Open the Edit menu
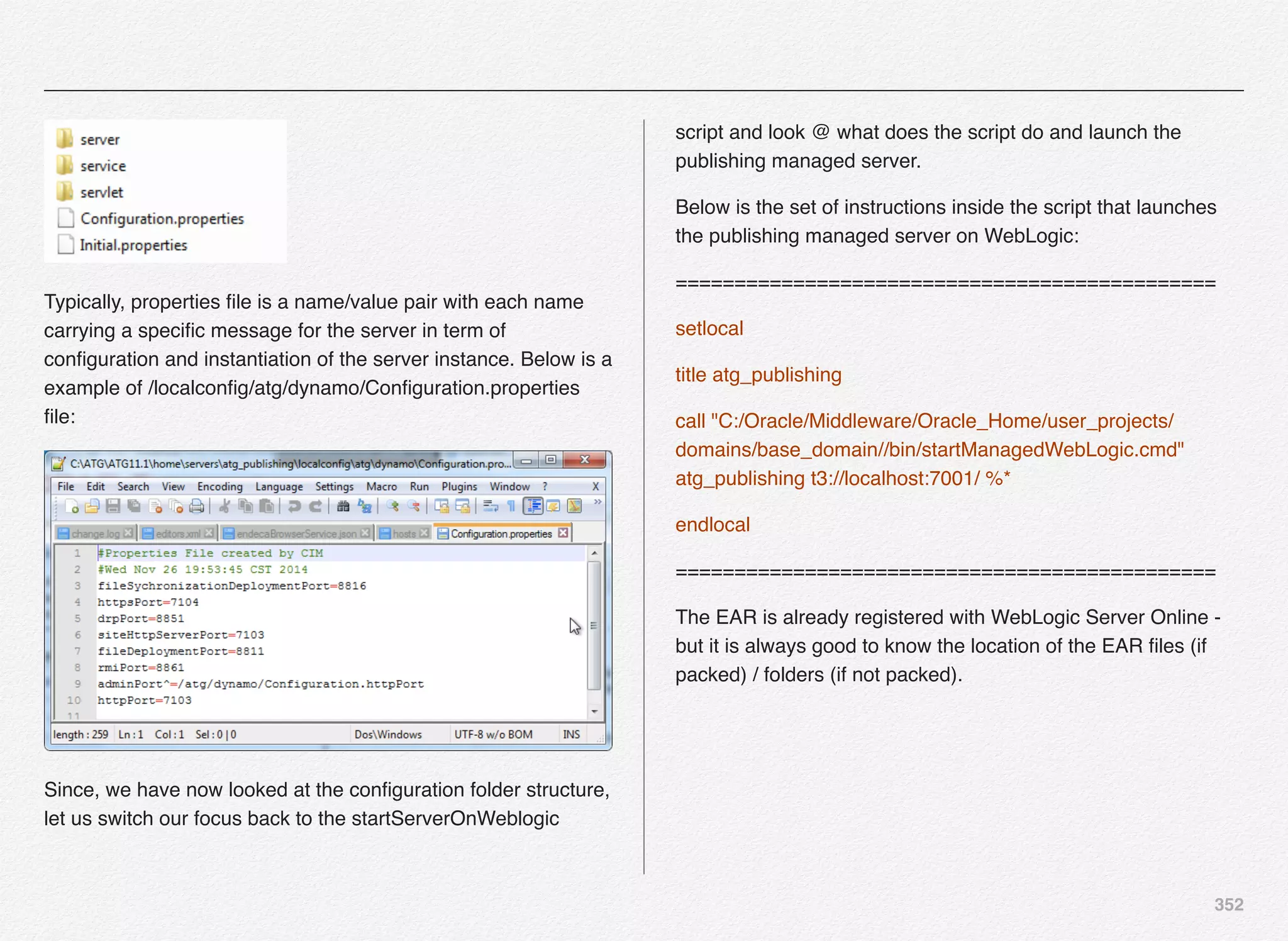The image size is (1288, 941). tap(96, 486)
